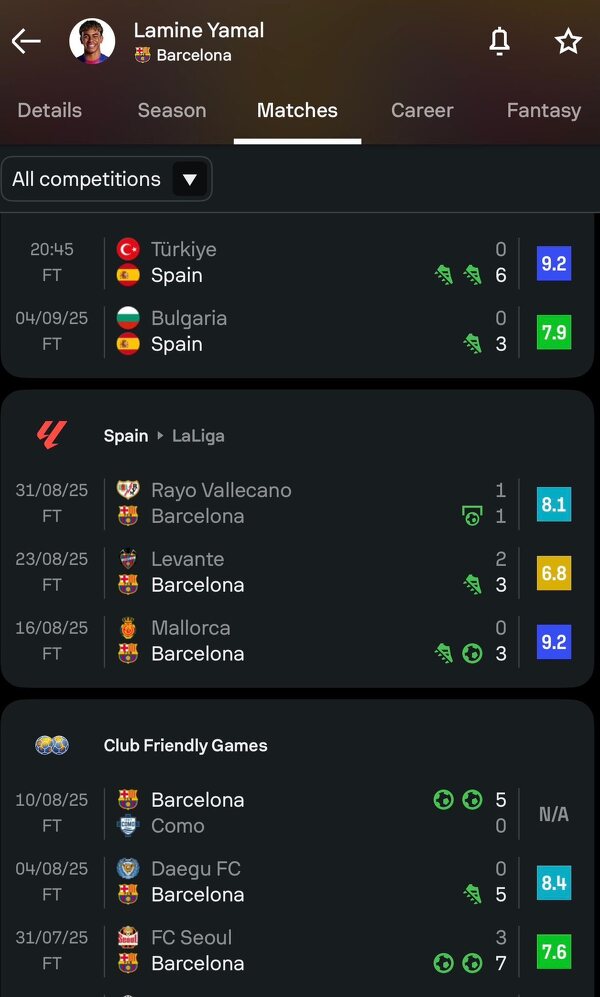The image size is (600, 997).
Task: Click the 9.2 rating badge for Türkiye match
Action: point(553,263)
